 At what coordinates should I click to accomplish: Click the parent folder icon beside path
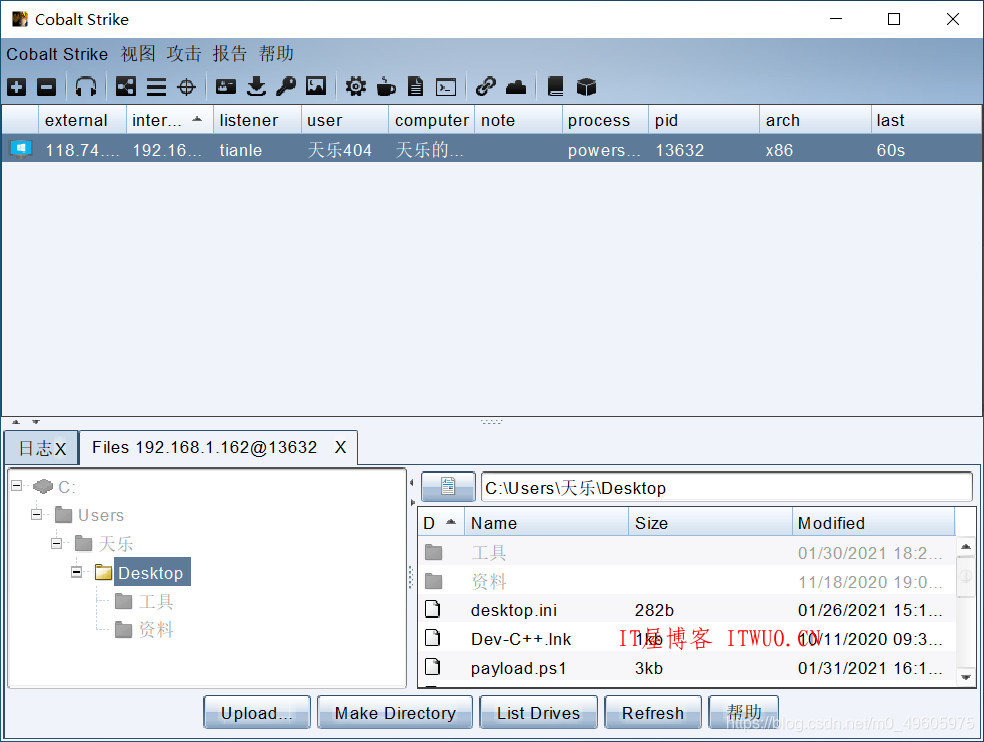(x=448, y=487)
